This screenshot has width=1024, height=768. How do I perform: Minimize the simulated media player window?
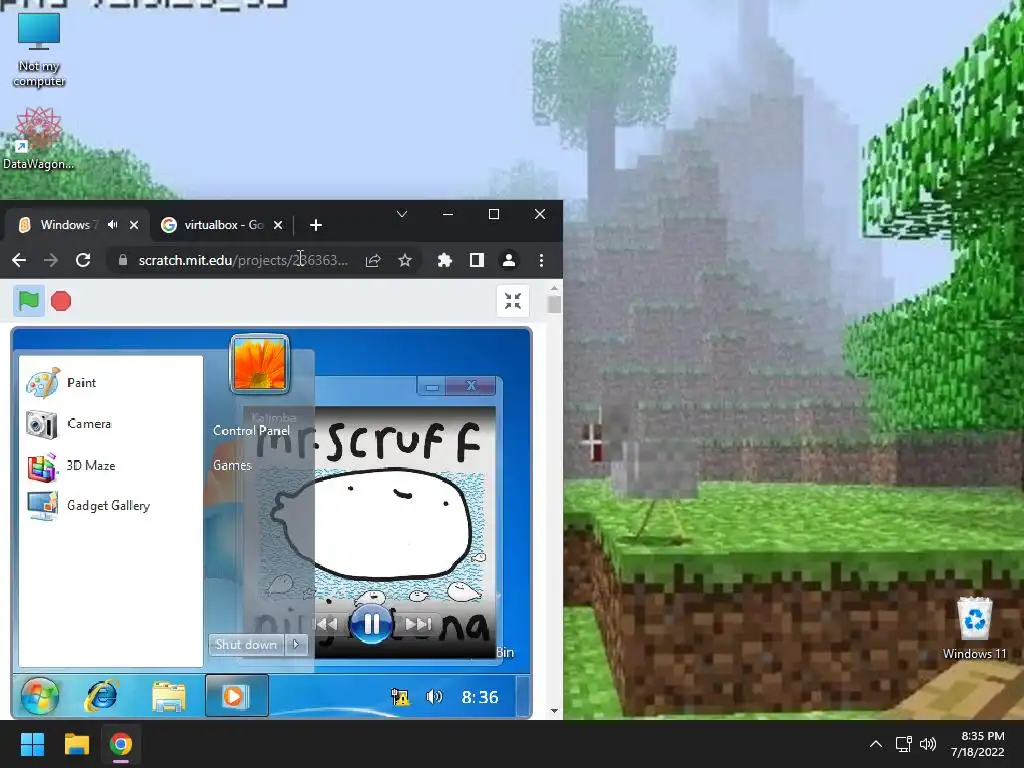click(432, 387)
